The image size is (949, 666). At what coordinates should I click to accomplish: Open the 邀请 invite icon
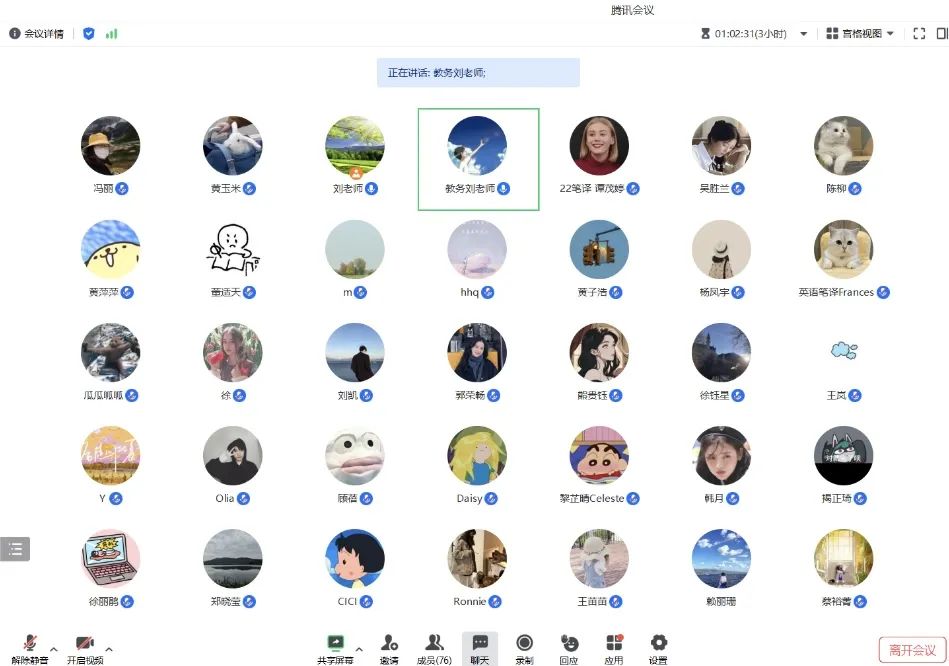coord(389,644)
